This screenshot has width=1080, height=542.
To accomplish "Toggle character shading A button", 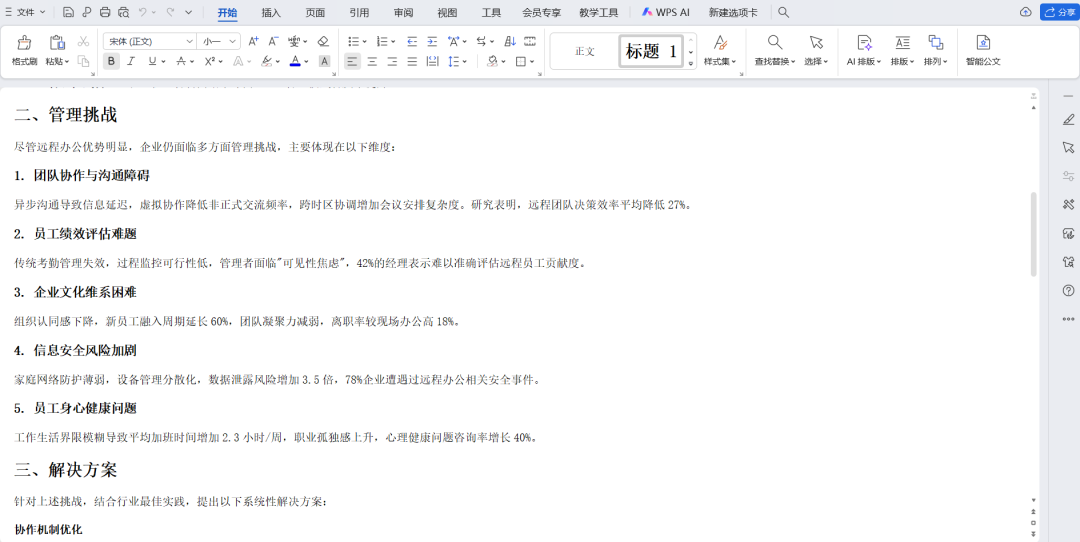I will pyautogui.click(x=324, y=61).
